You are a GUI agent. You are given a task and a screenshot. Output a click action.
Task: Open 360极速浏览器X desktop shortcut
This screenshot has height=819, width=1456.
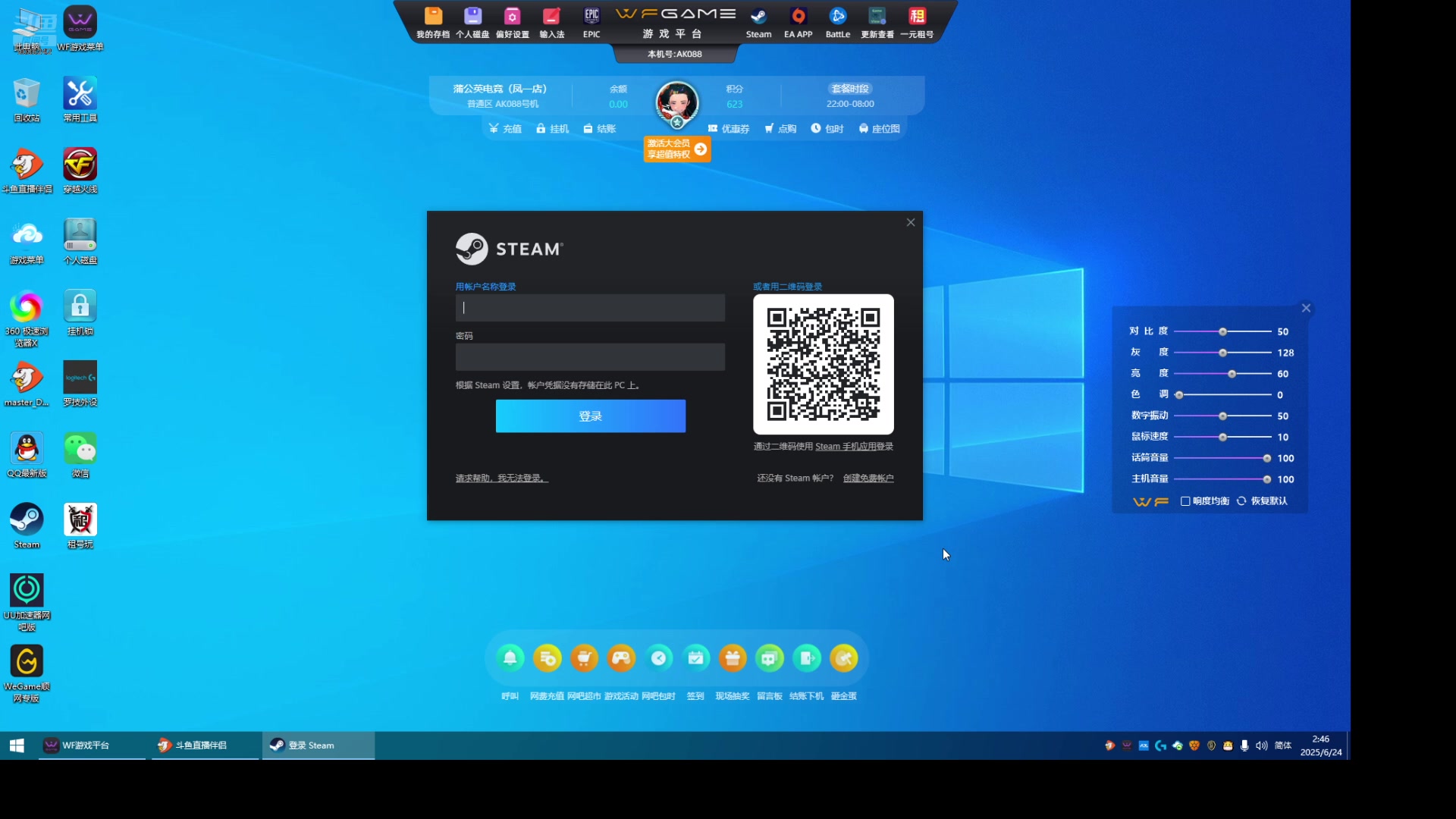click(27, 318)
